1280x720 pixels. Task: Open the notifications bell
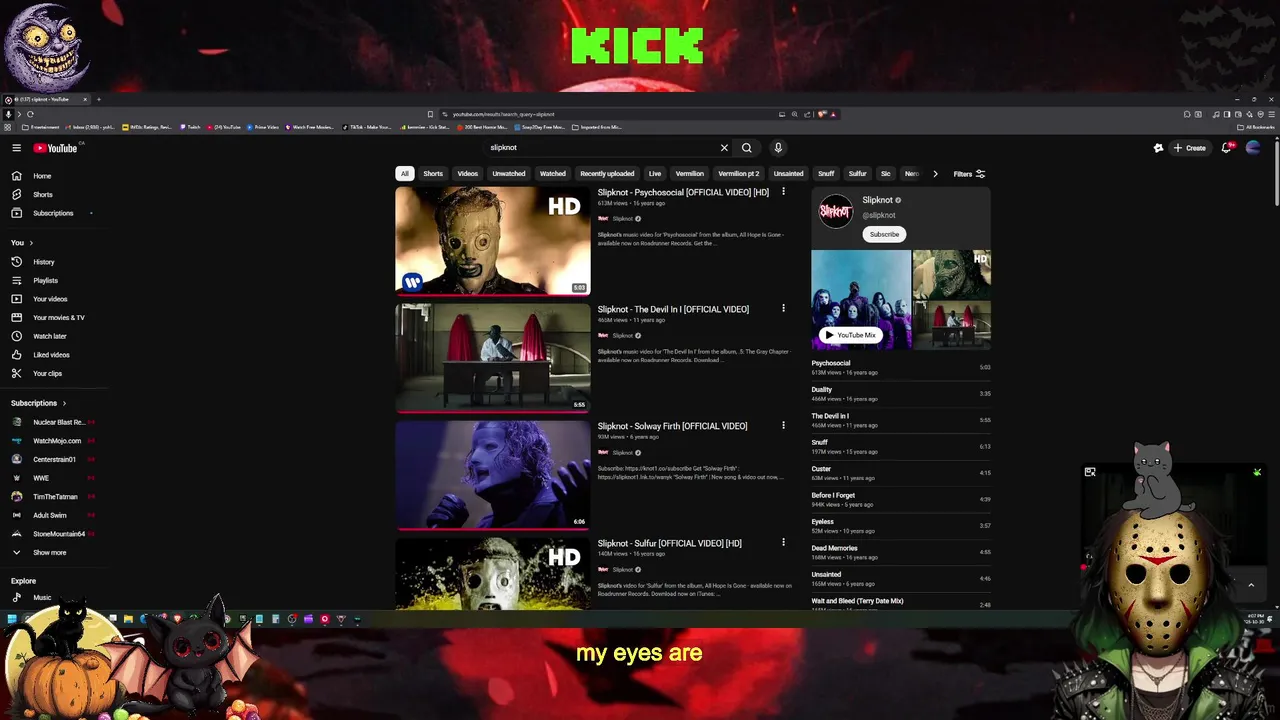click(x=1226, y=148)
